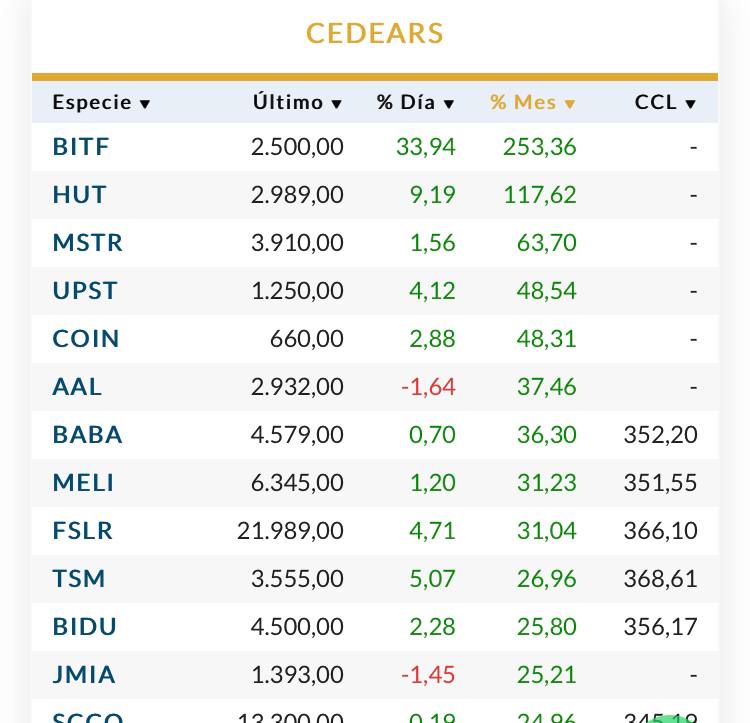Select the MSTR ticker
This screenshot has height=723, width=750.
click(88, 243)
